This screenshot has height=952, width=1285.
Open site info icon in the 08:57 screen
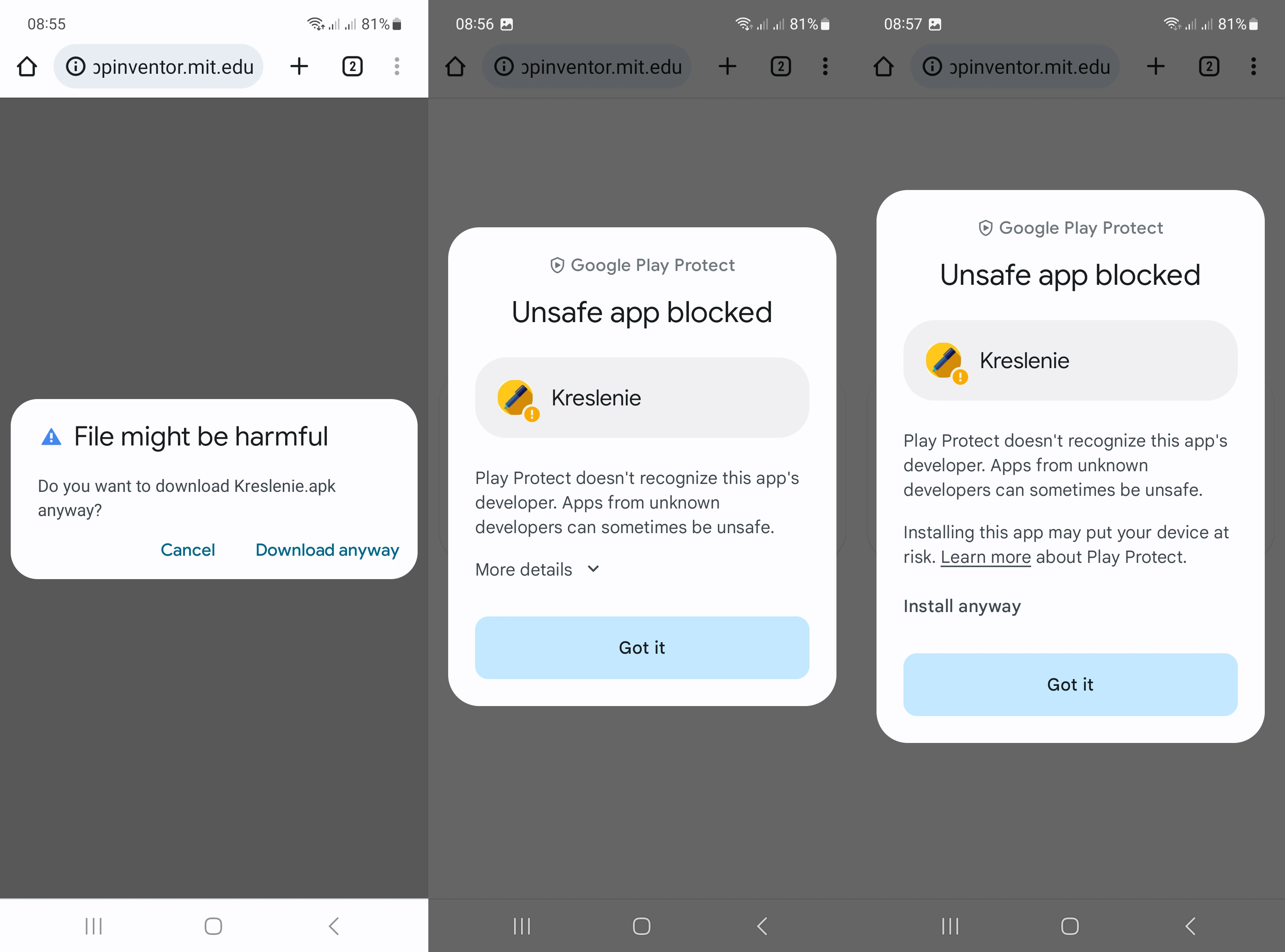pyautogui.click(x=932, y=66)
